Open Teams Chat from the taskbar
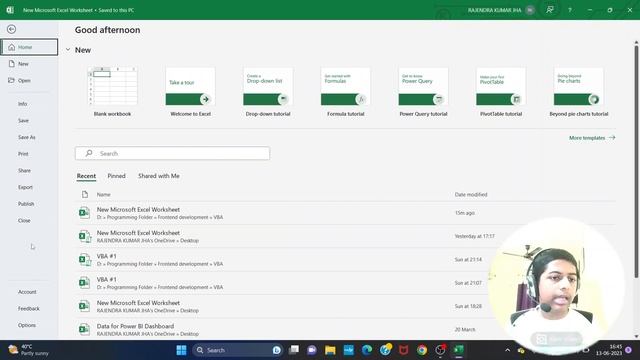This screenshot has height=360, width=640. [x=312, y=350]
